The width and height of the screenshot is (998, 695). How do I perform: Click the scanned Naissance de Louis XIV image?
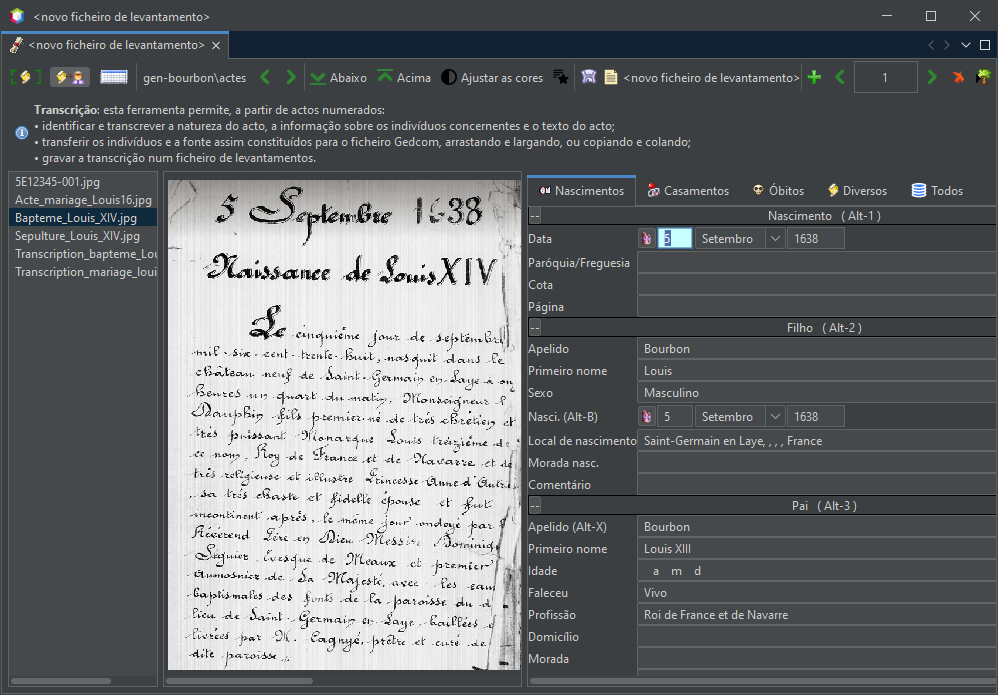344,425
